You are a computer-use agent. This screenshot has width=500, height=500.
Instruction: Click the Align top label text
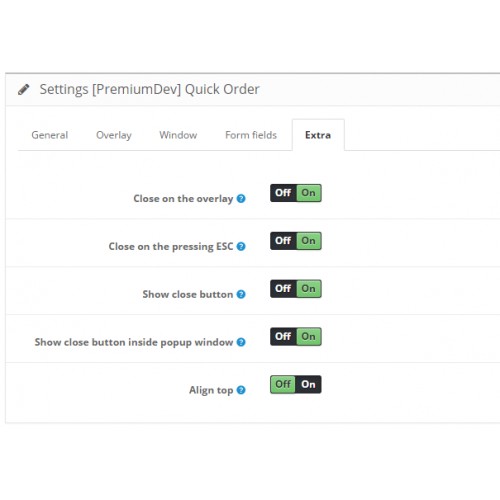click(211, 390)
